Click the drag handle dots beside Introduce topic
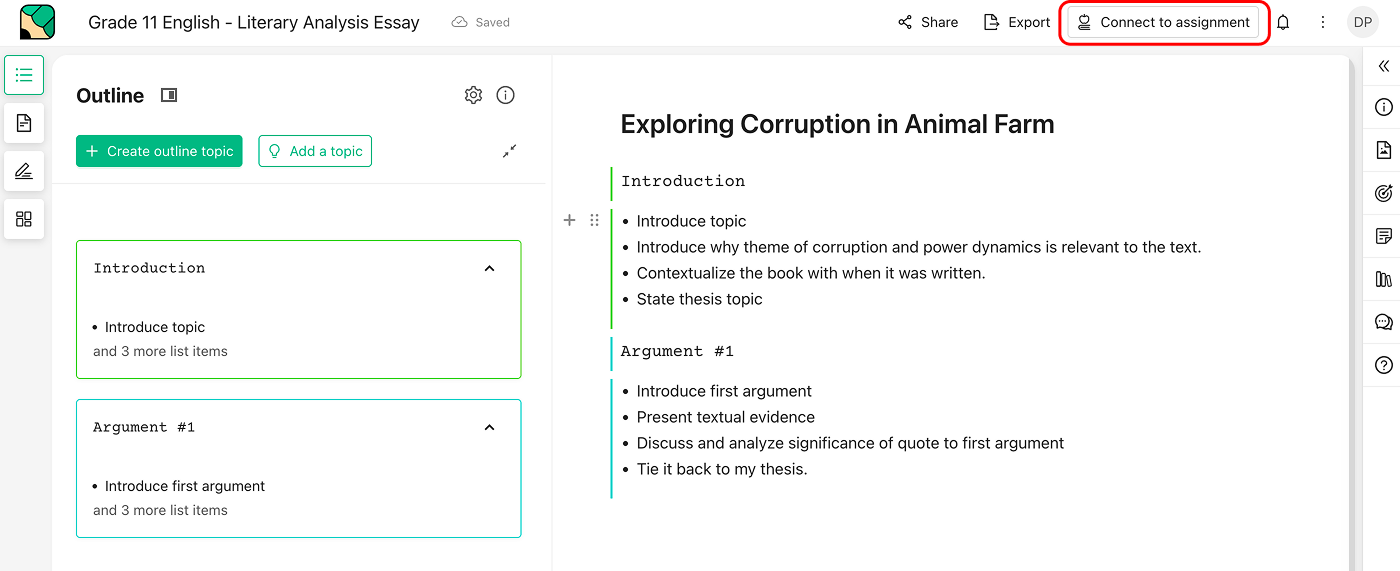Viewport: 1400px width, 571px height. pyautogui.click(x=594, y=220)
